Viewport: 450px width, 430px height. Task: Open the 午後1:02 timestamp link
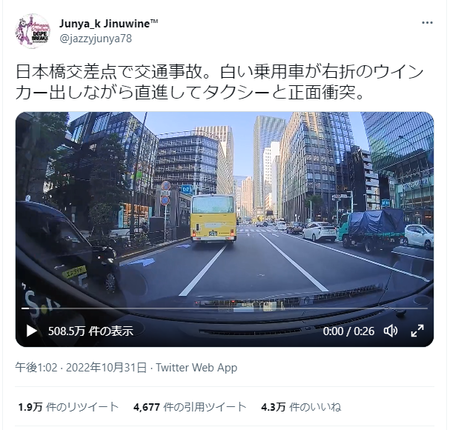[36, 368]
